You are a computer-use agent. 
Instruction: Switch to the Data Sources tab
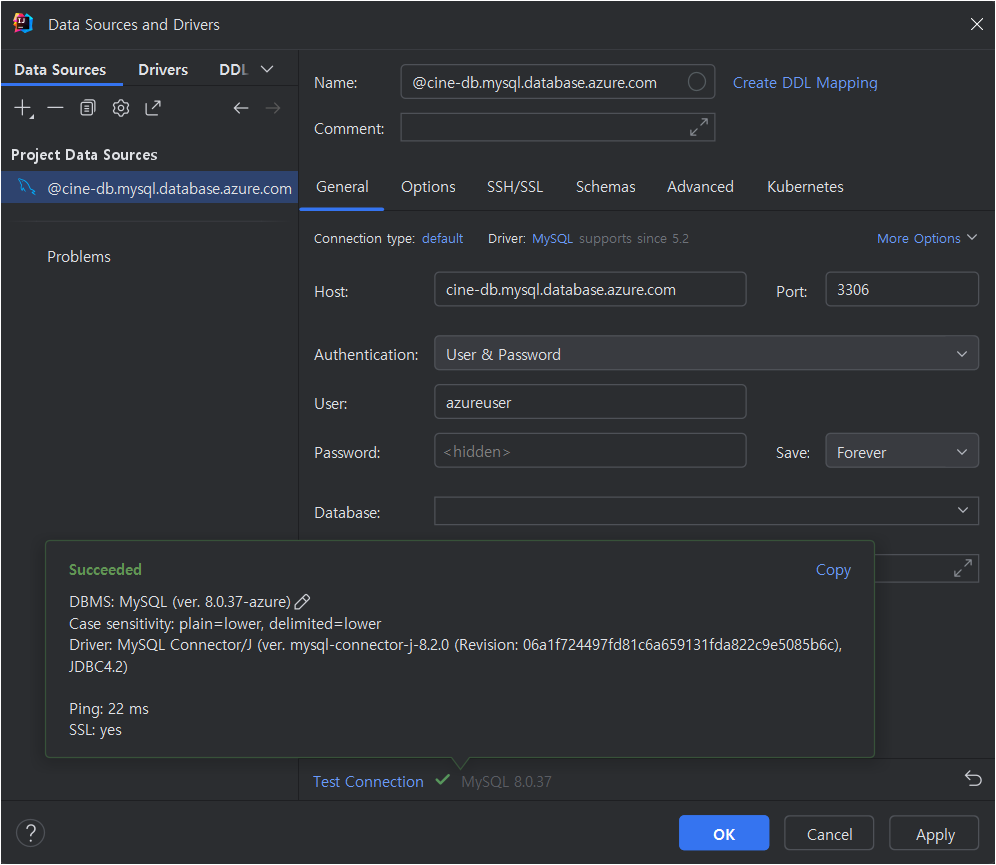[60, 69]
